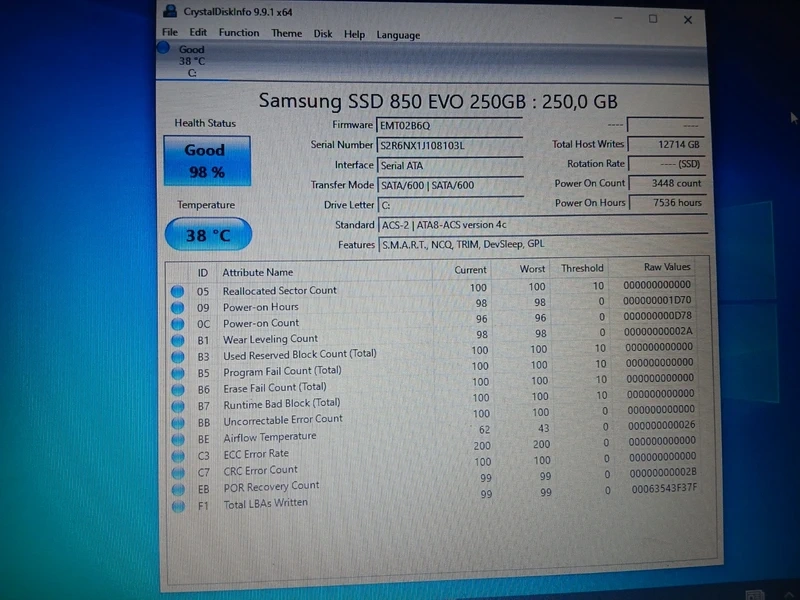Viewport: 800px width, 600px height.
Task: Click status icon for Wear Leveling Count
Action: tap(178, 340)
